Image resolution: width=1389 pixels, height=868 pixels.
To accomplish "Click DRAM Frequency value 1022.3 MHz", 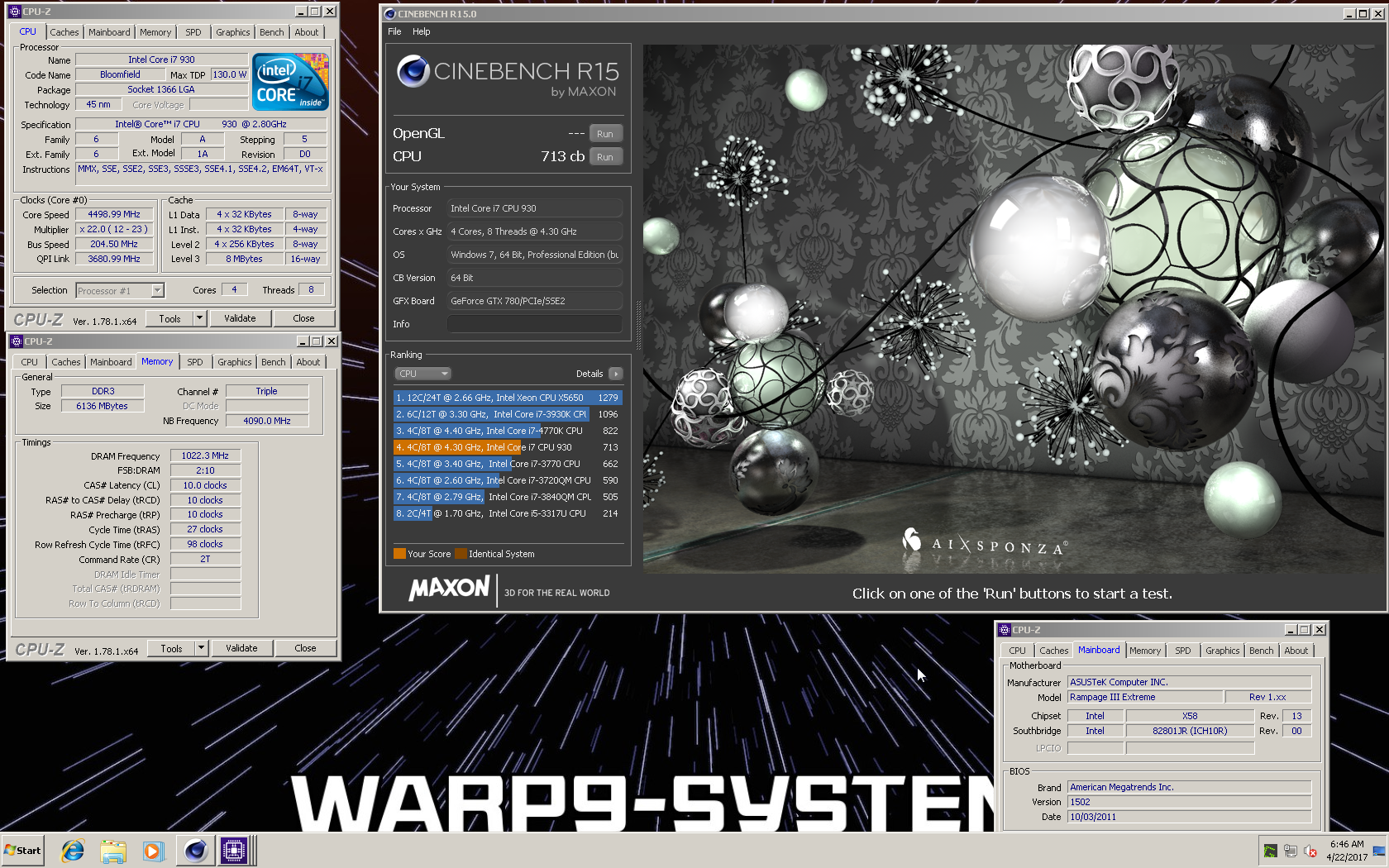I will (x=205, y=455).
